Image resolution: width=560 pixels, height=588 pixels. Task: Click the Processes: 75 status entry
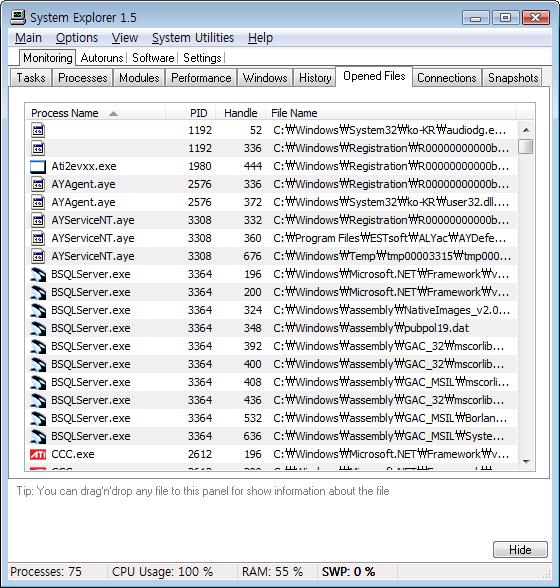46,572
